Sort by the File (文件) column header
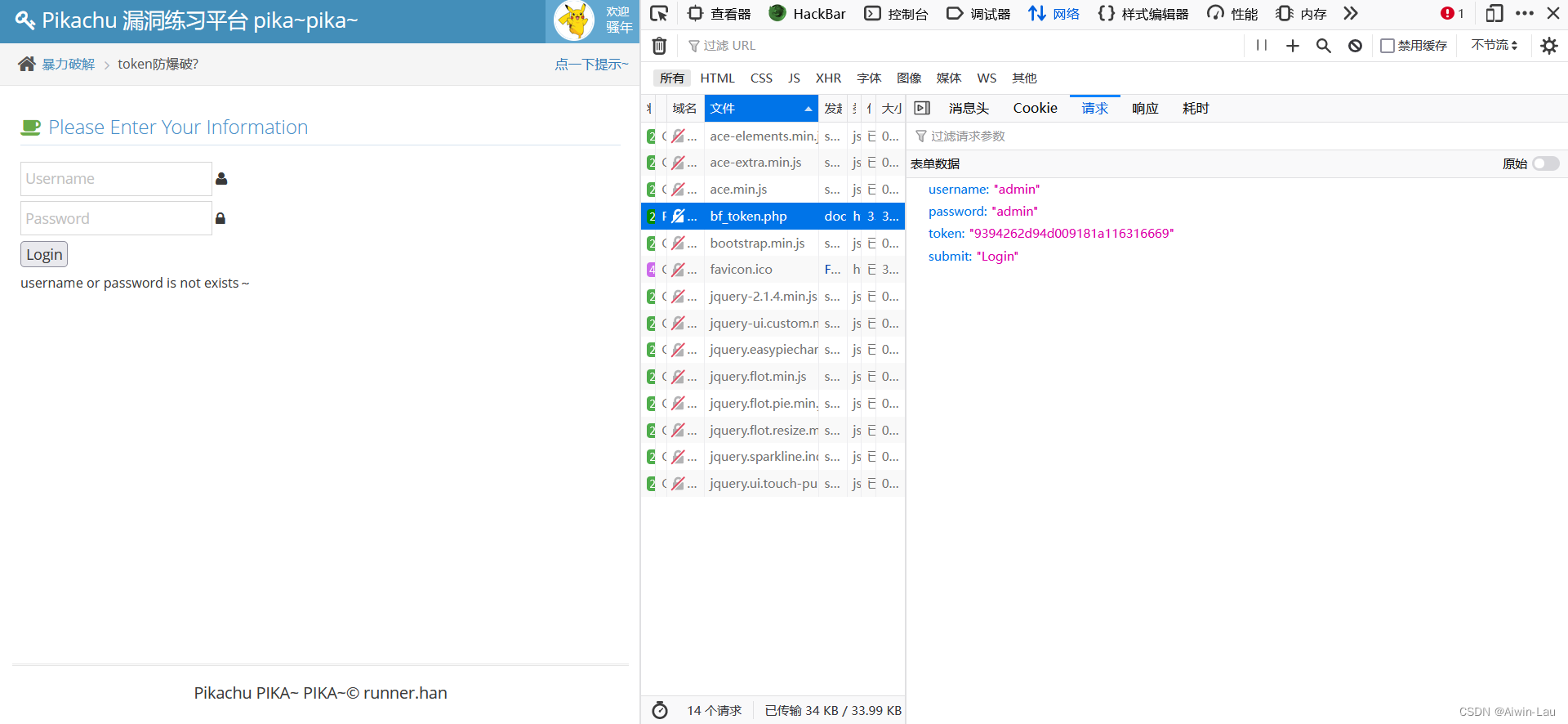This screenshot has width=1568, height=724. tap(761, 109)
